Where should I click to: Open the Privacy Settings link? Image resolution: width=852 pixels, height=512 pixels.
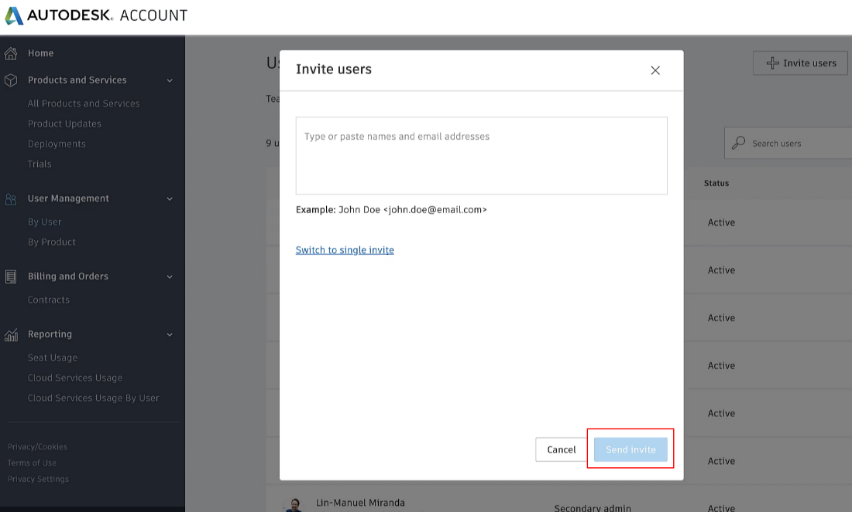38,479
